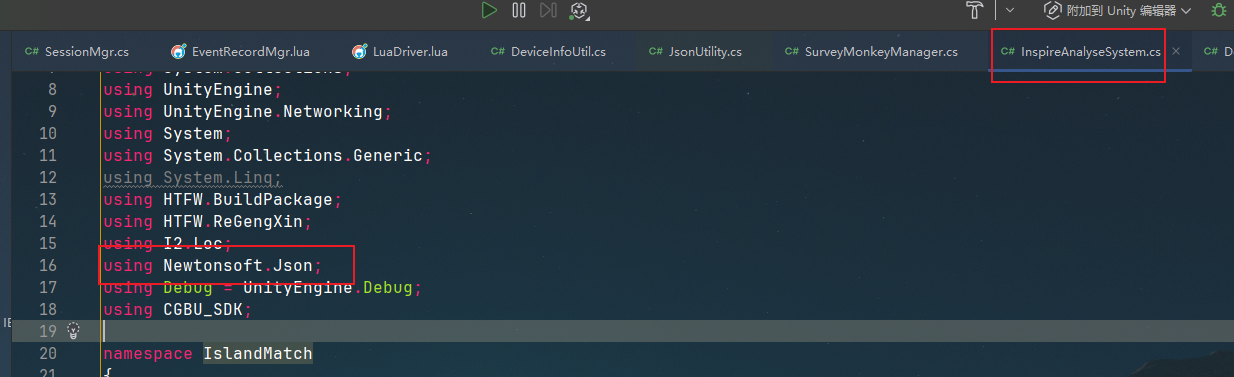Click line number 12 in the gutter
This screenshot has height=377, width=1234.
click(x=47, y=177)
